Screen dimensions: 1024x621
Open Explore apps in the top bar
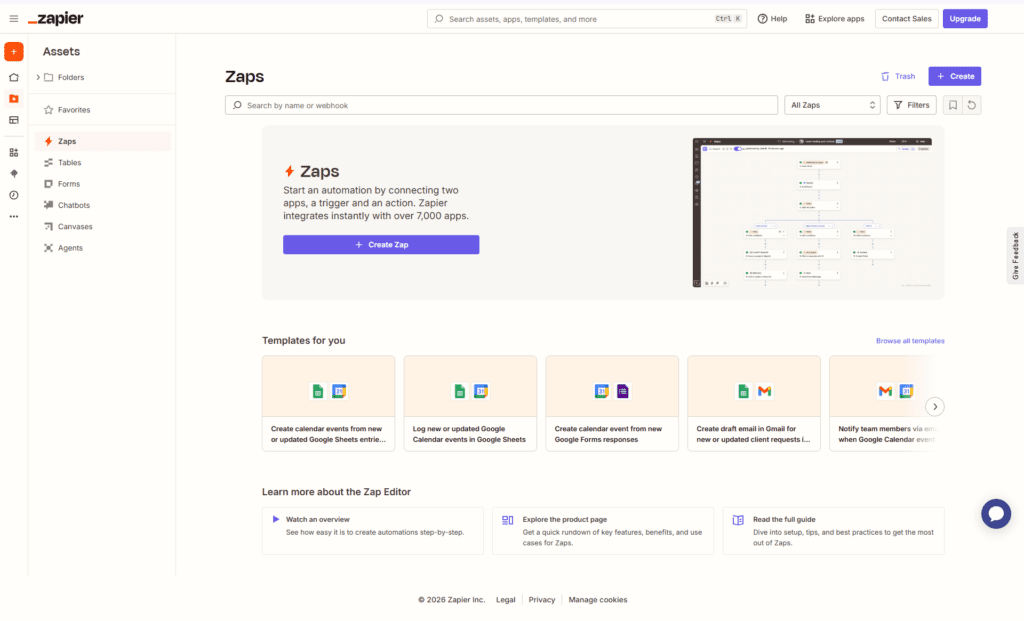pyautogui.click(x=834, y=18)
